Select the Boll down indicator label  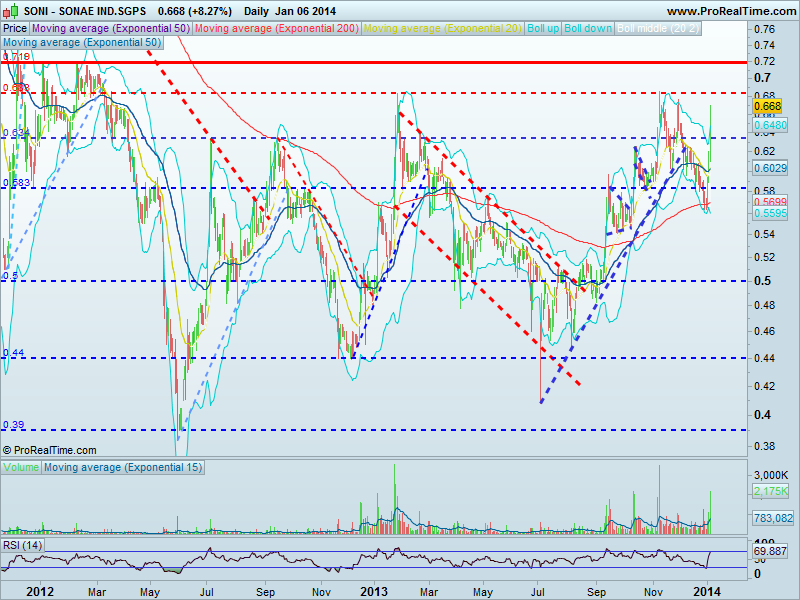coord(588,29)
